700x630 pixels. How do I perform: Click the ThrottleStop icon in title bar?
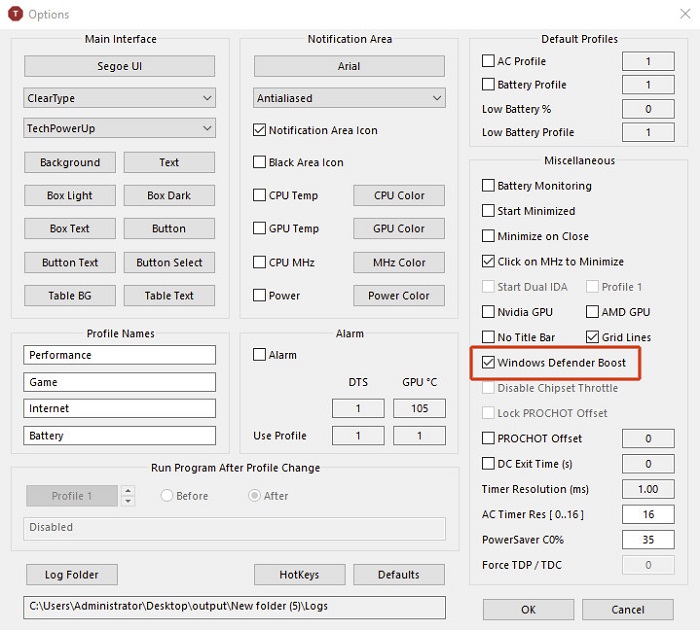tap(14, 14)
